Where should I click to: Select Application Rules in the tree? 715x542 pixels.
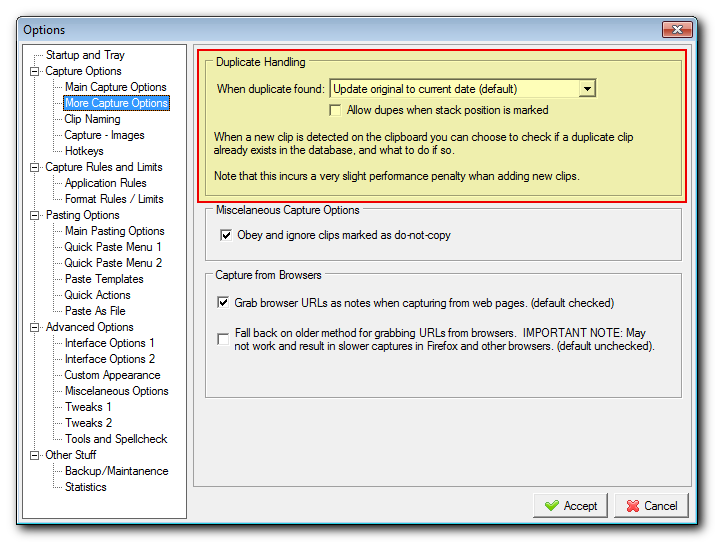[x=105, y=183]
